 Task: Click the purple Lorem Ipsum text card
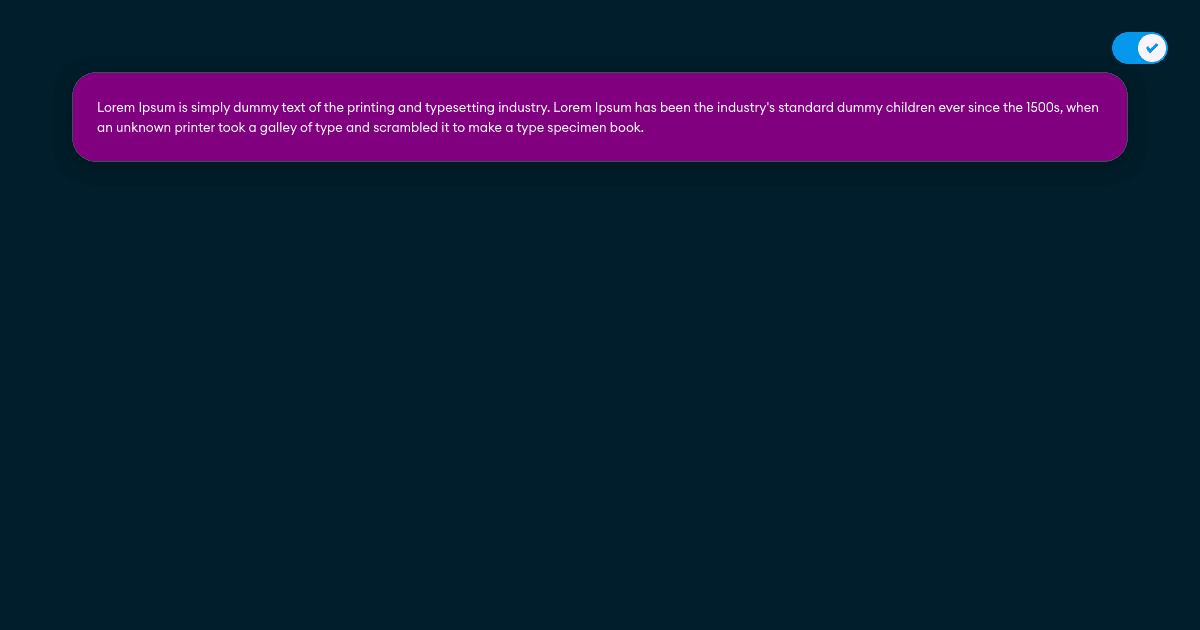(x=600, y=117)
